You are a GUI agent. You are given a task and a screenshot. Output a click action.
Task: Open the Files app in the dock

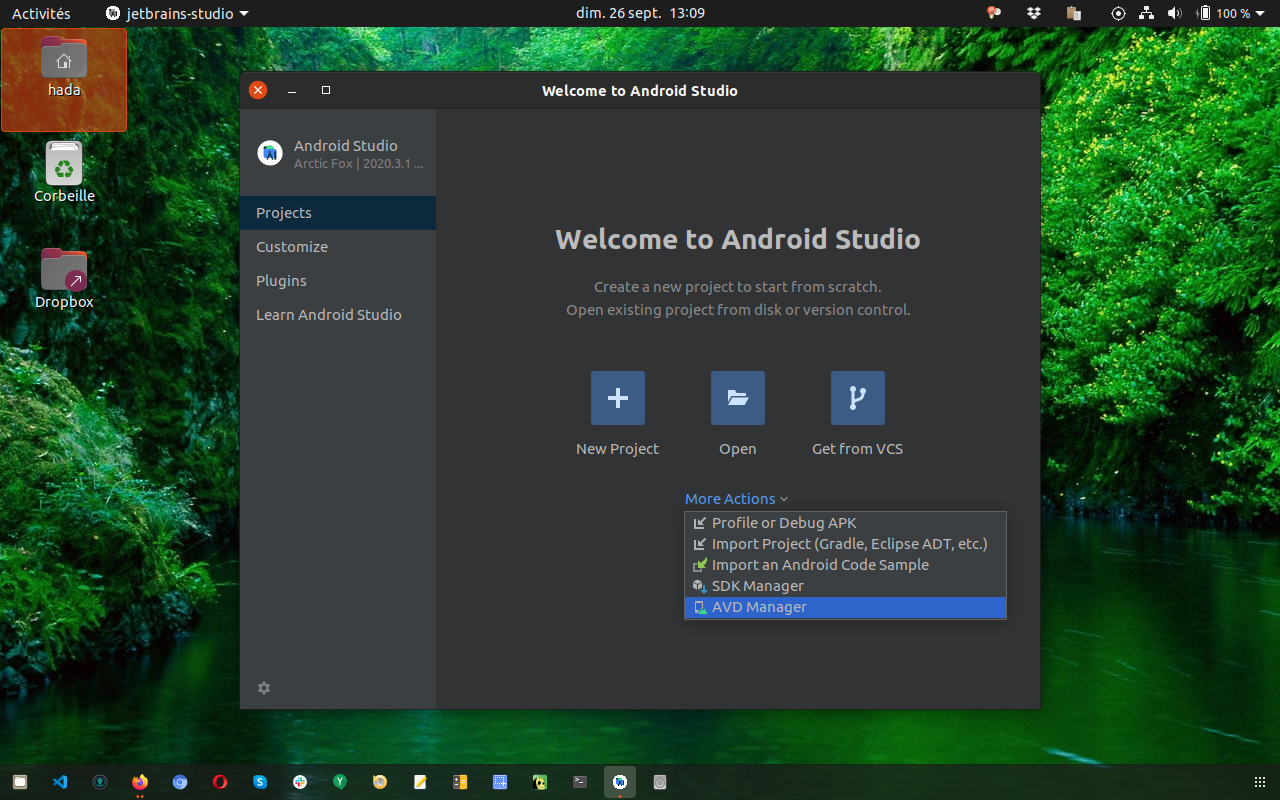(20, 782)
